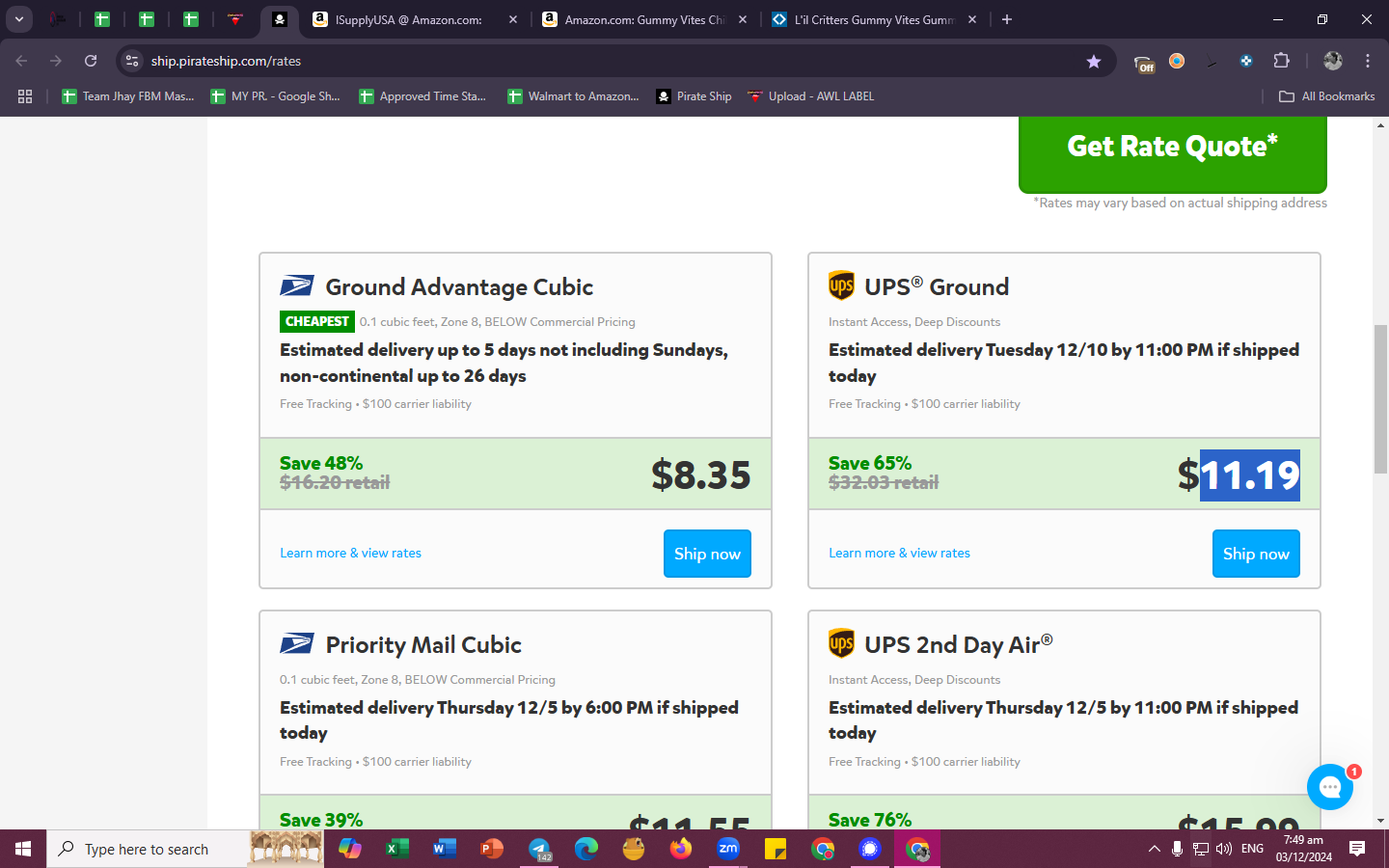Click the $8.35 Ground Advantage price
1389x868 pixels.
[x=700, y=475]
